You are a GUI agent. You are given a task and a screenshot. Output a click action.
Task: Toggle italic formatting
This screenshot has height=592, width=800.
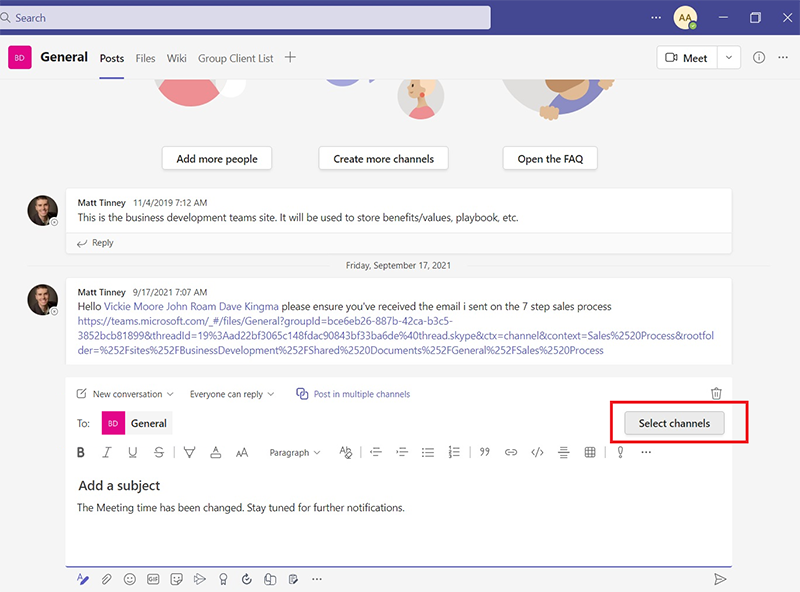click(x=107, y=453)
